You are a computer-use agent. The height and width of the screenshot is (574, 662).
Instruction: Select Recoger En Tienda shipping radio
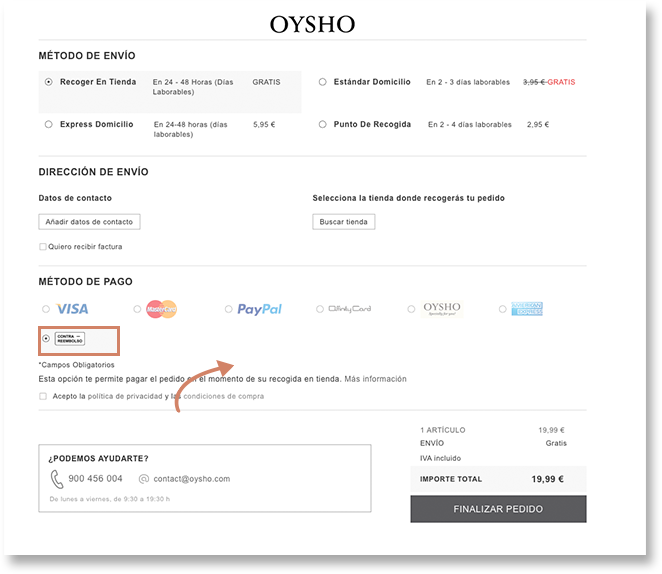point(49,82)
